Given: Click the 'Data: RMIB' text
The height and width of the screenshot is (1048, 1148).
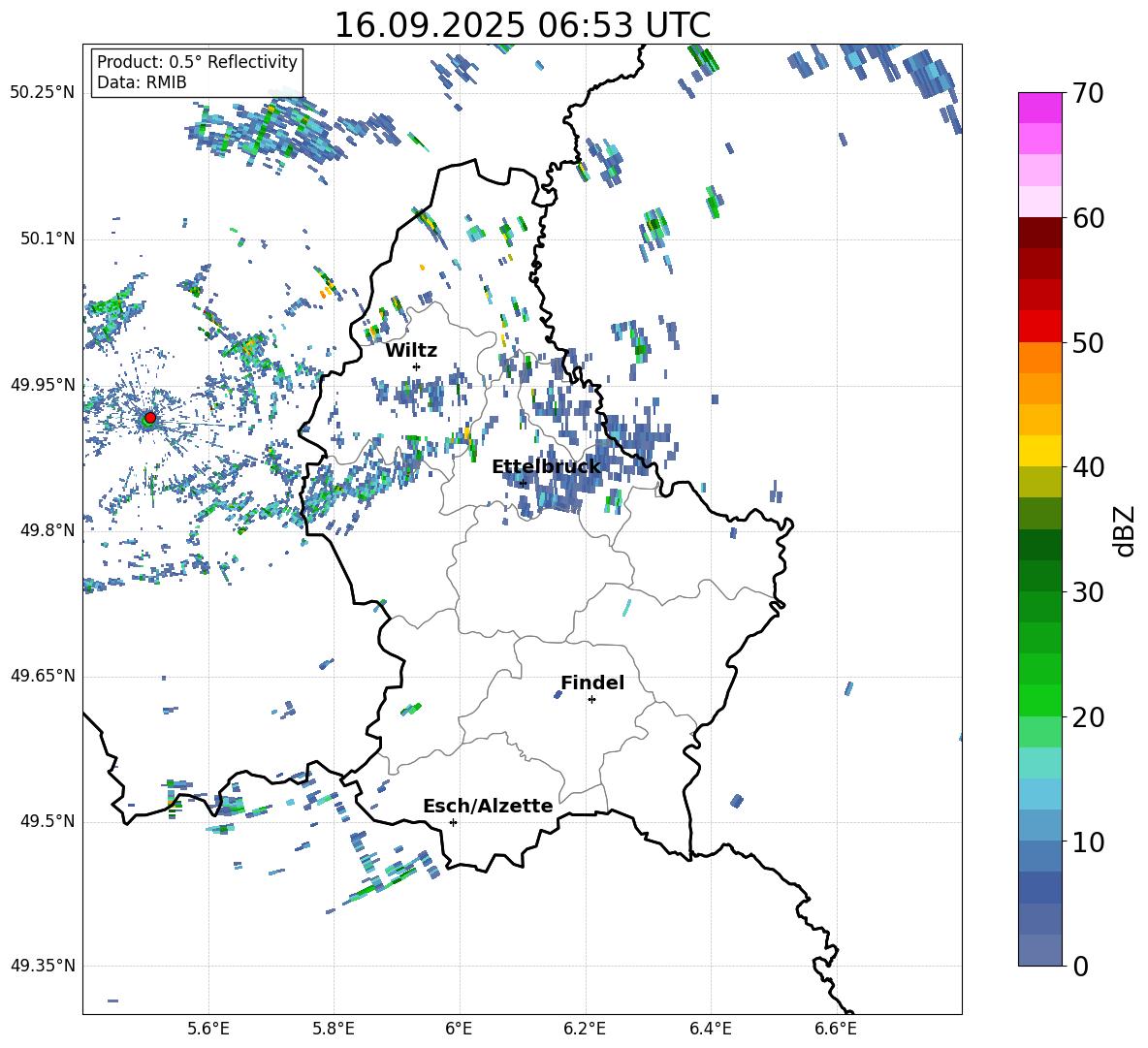Looking at the screenshot, I should 142,82.
